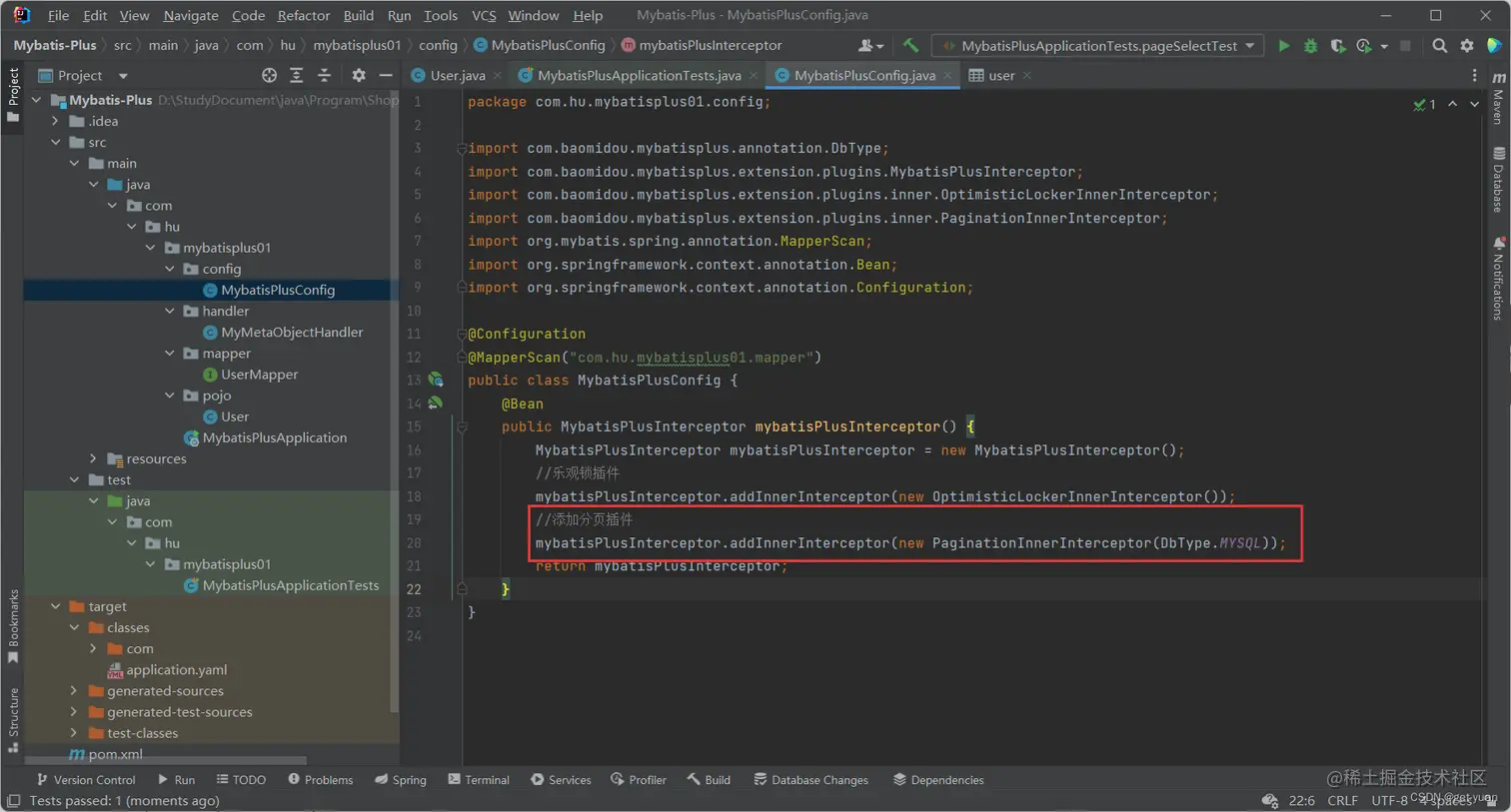The image size is (1511, 812).
Task: Open the Spring tool window
Action: (x=400, y=780)
